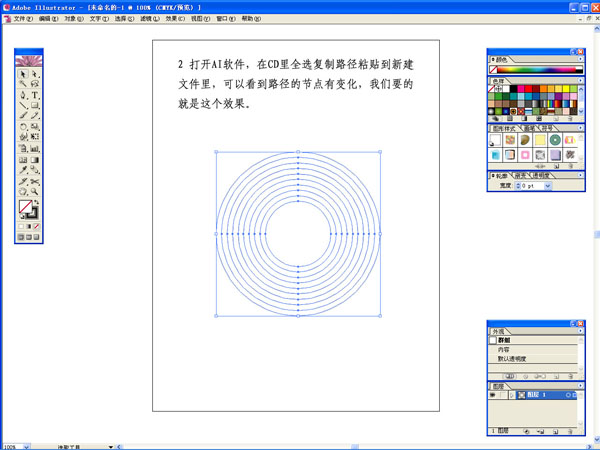
Task: Click the color spectrum bar
Action: pyautogui.click(x=536, y=70)
